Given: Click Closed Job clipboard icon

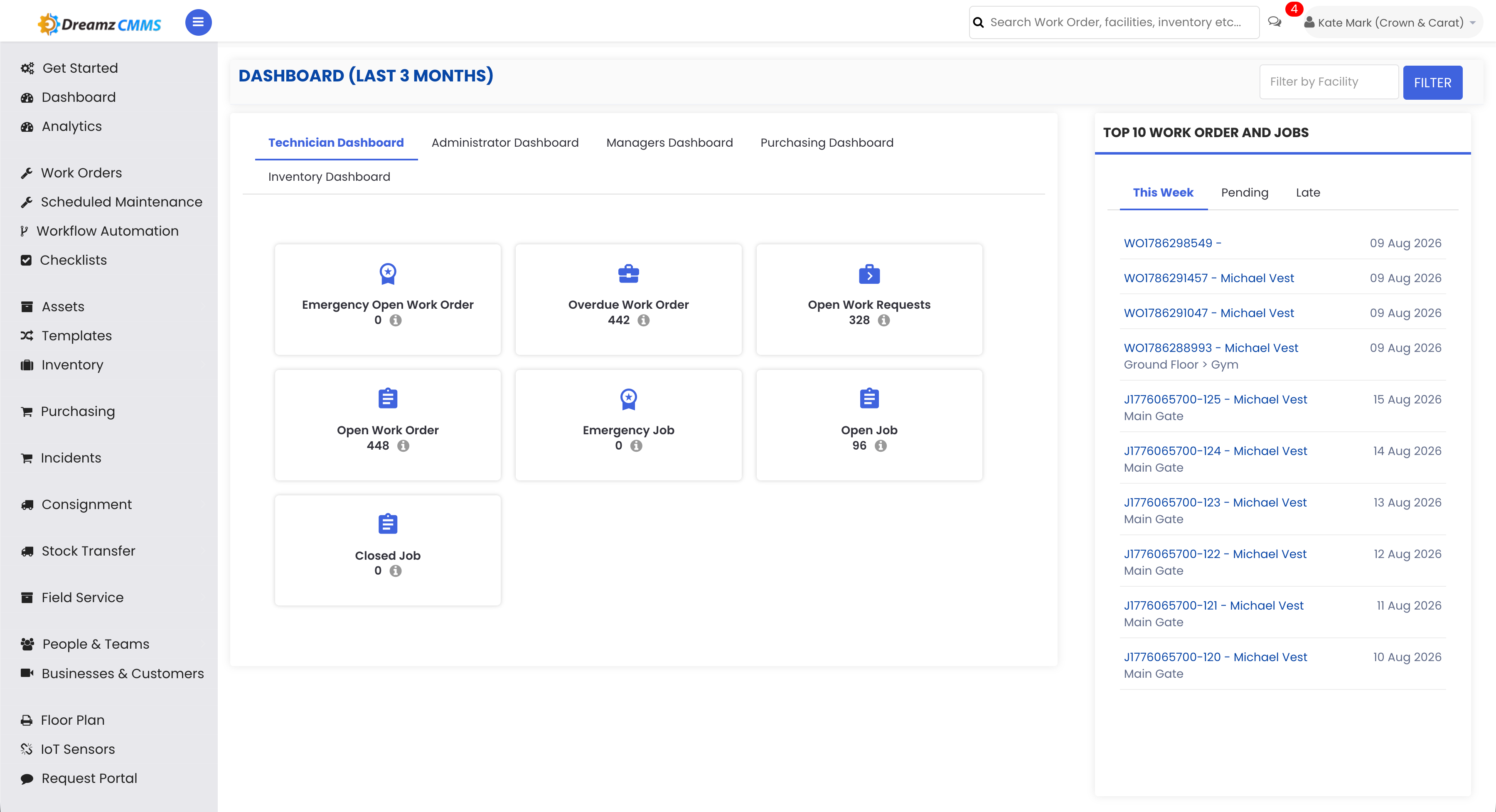Looking at the screenshot, I should tap(388, 524).
